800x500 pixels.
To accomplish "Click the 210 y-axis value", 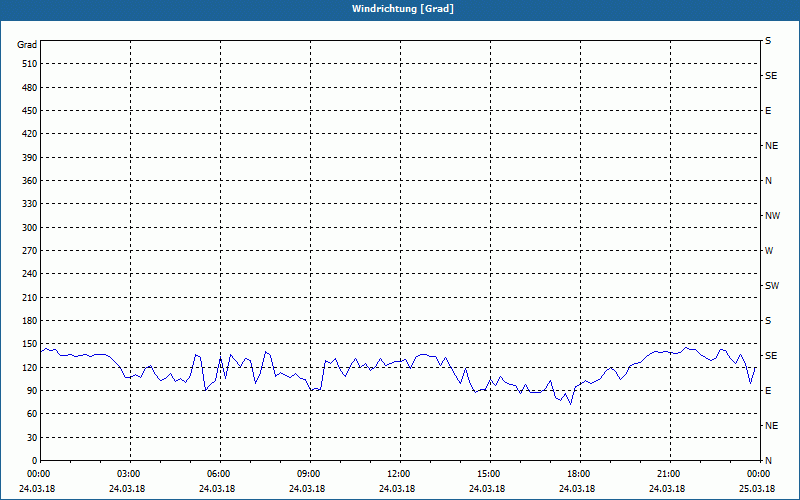I will click(x=30, y=297).
